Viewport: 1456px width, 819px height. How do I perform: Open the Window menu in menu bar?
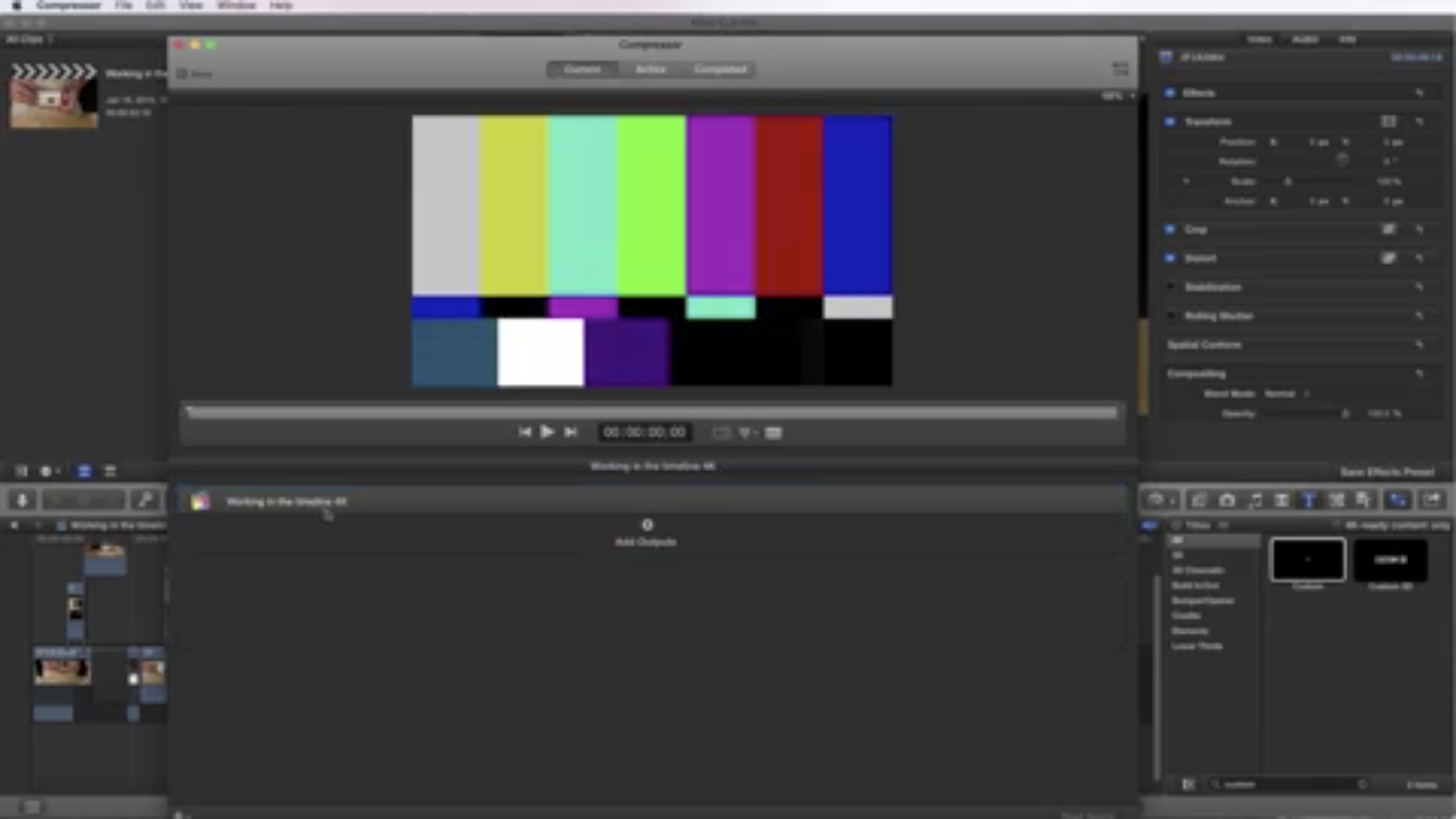click(x=236, y=6)
